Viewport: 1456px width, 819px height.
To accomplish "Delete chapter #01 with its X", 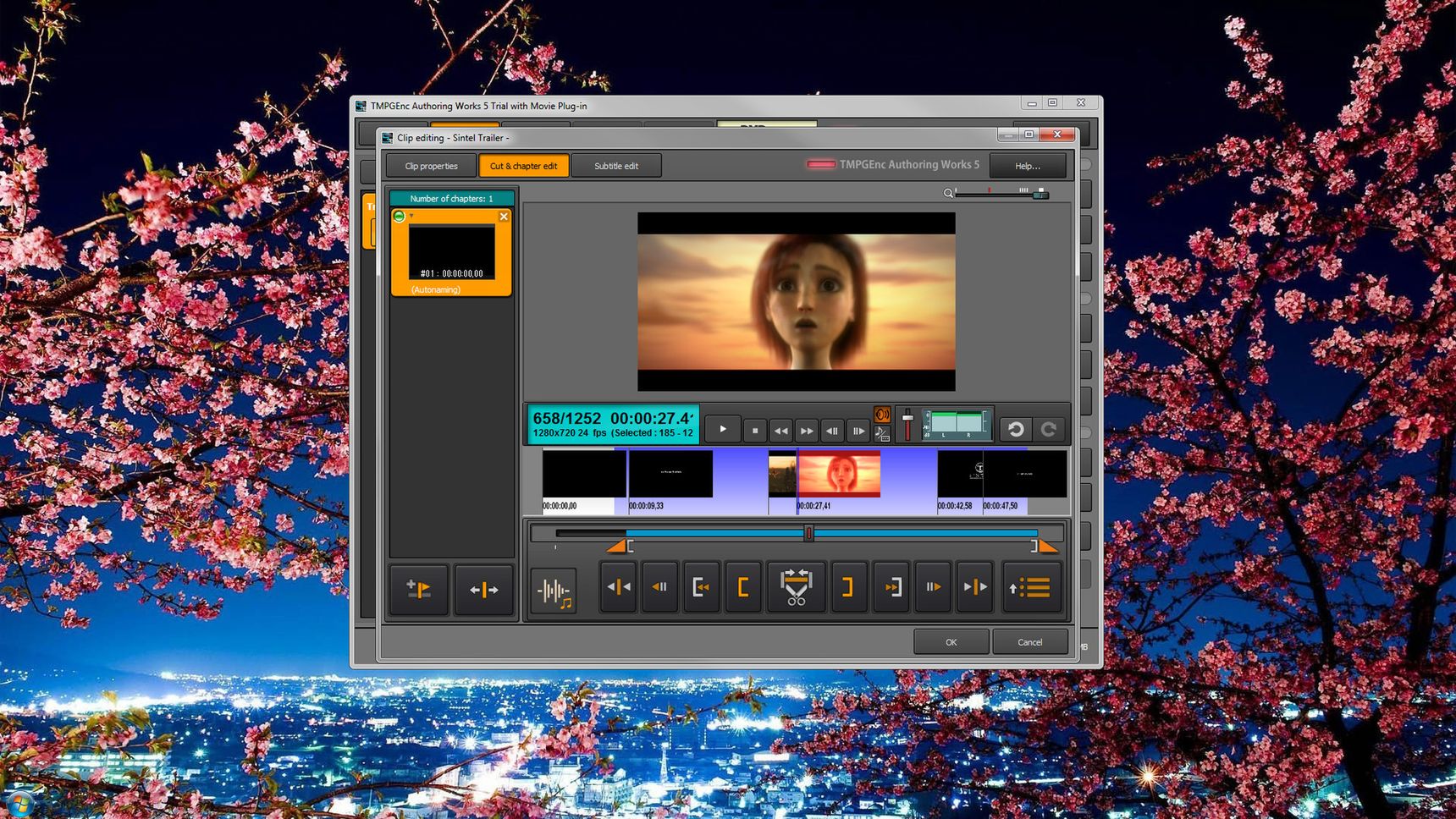I will tap(504, 217).
